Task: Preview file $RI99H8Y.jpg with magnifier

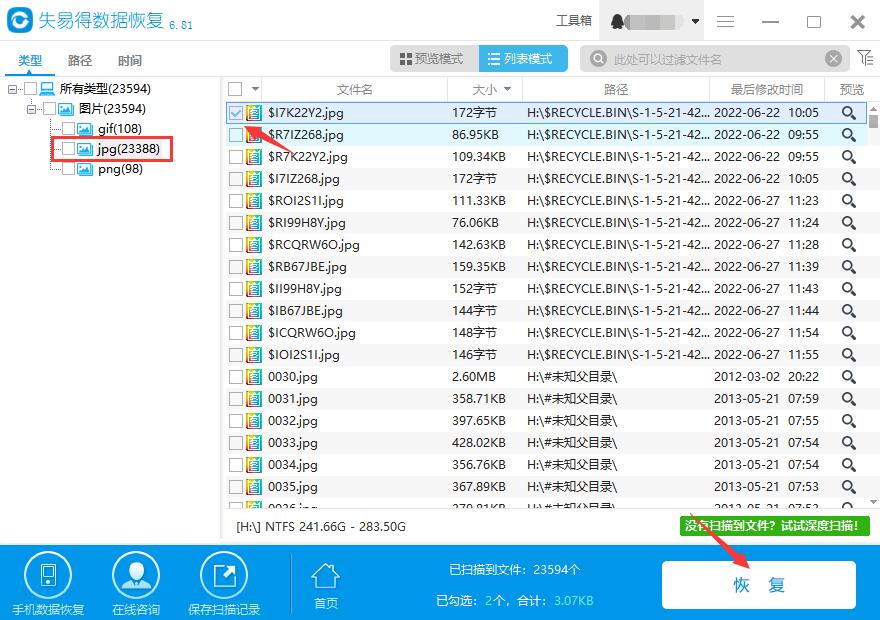Action: [849, 223]
